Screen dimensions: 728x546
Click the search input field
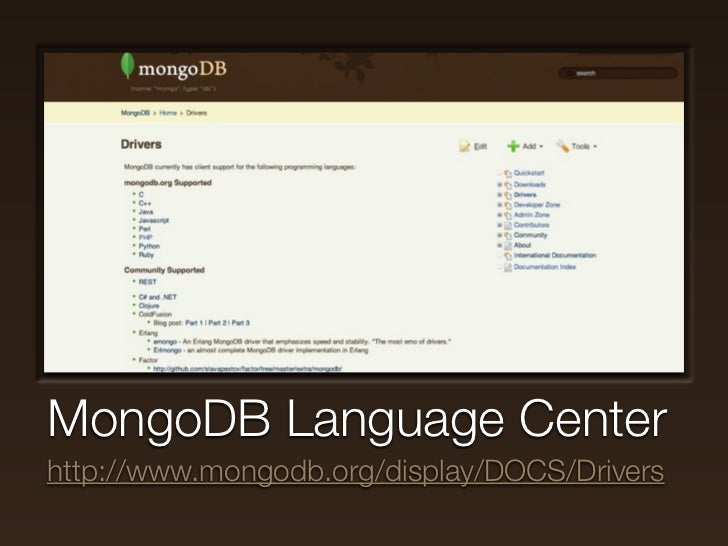coord(618,73)
